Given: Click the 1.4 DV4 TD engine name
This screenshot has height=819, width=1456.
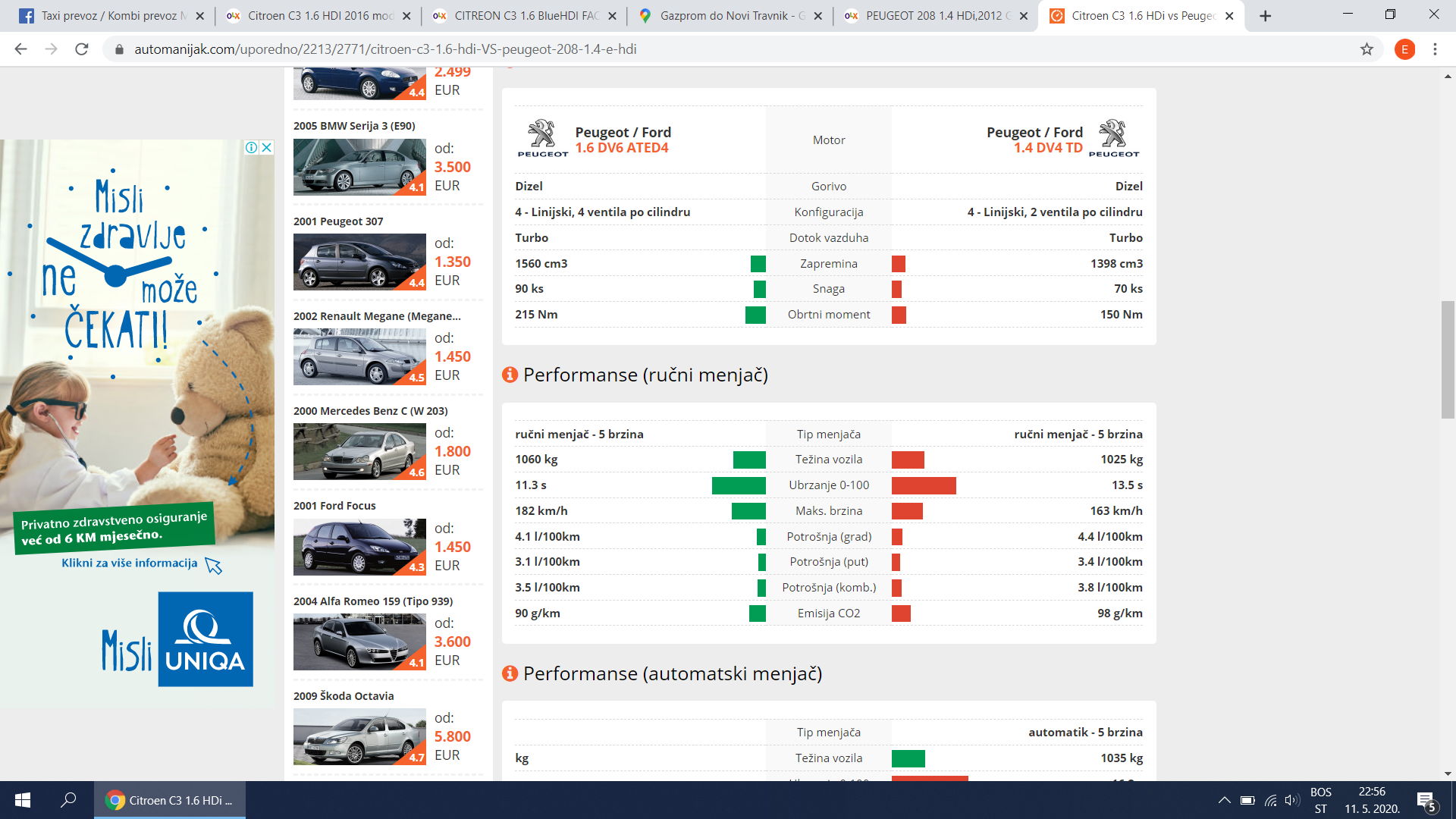Looking at the screenshot, I should click(x=1048, y=148).
